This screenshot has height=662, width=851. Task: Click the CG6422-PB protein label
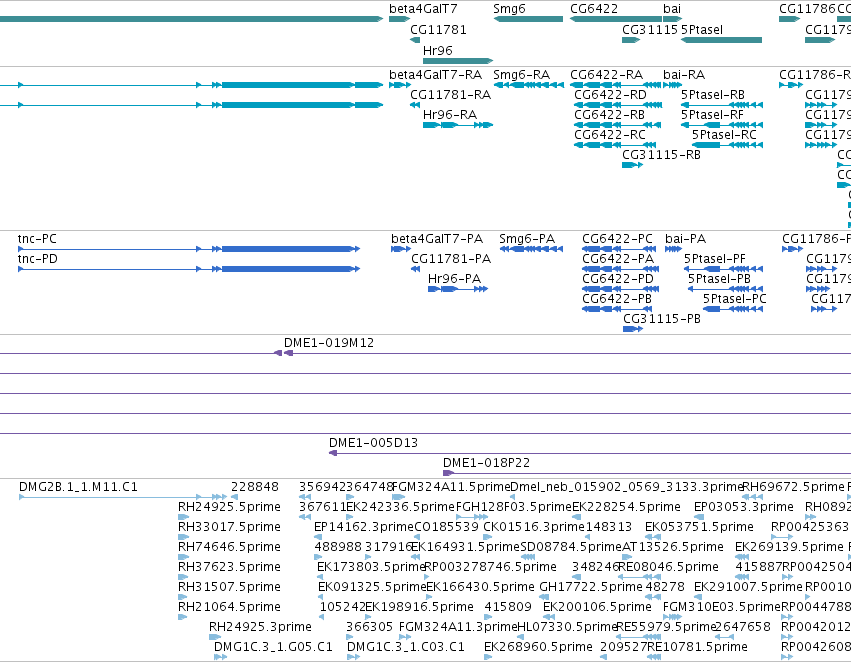pyautogui.click(x=617, y=299)
